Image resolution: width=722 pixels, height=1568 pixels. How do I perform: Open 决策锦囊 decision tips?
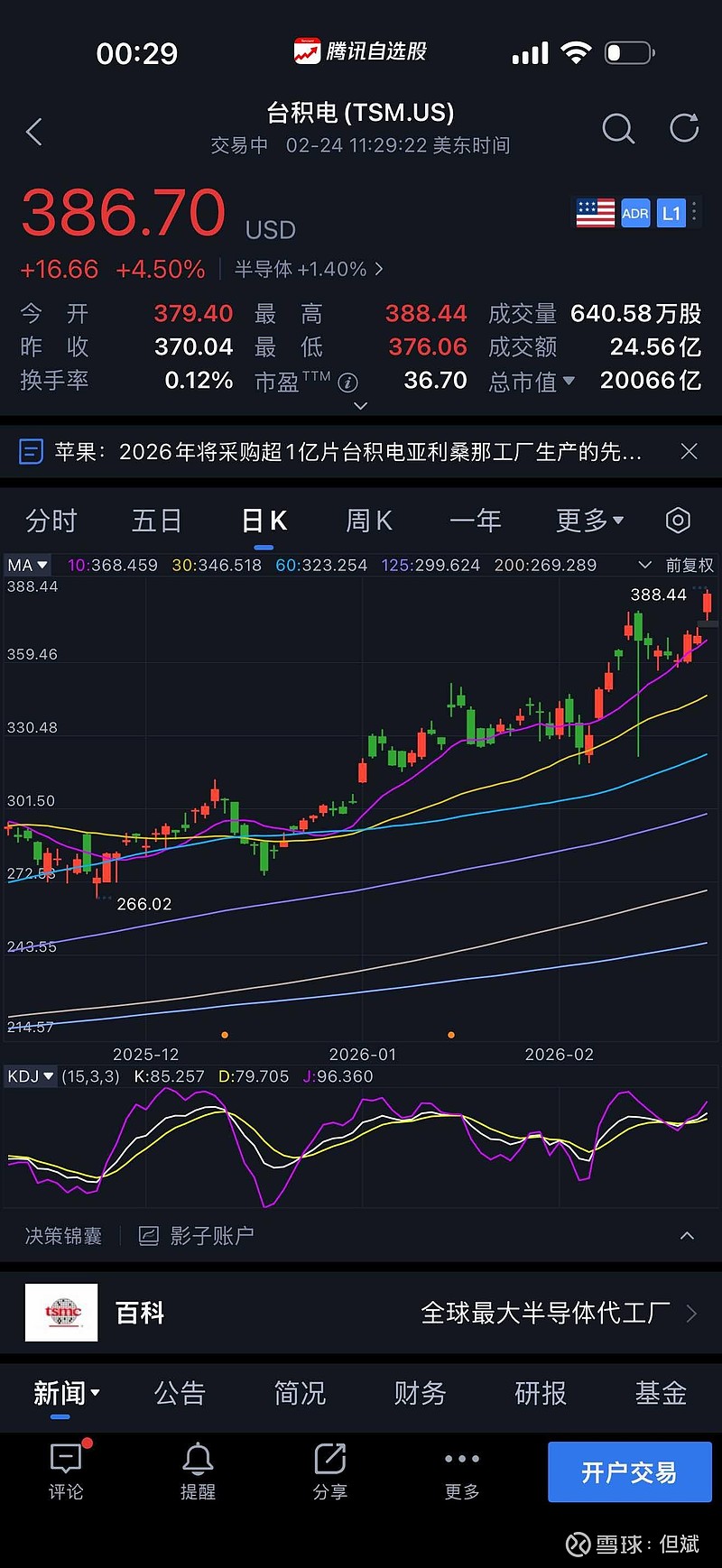coord(63,1236)
